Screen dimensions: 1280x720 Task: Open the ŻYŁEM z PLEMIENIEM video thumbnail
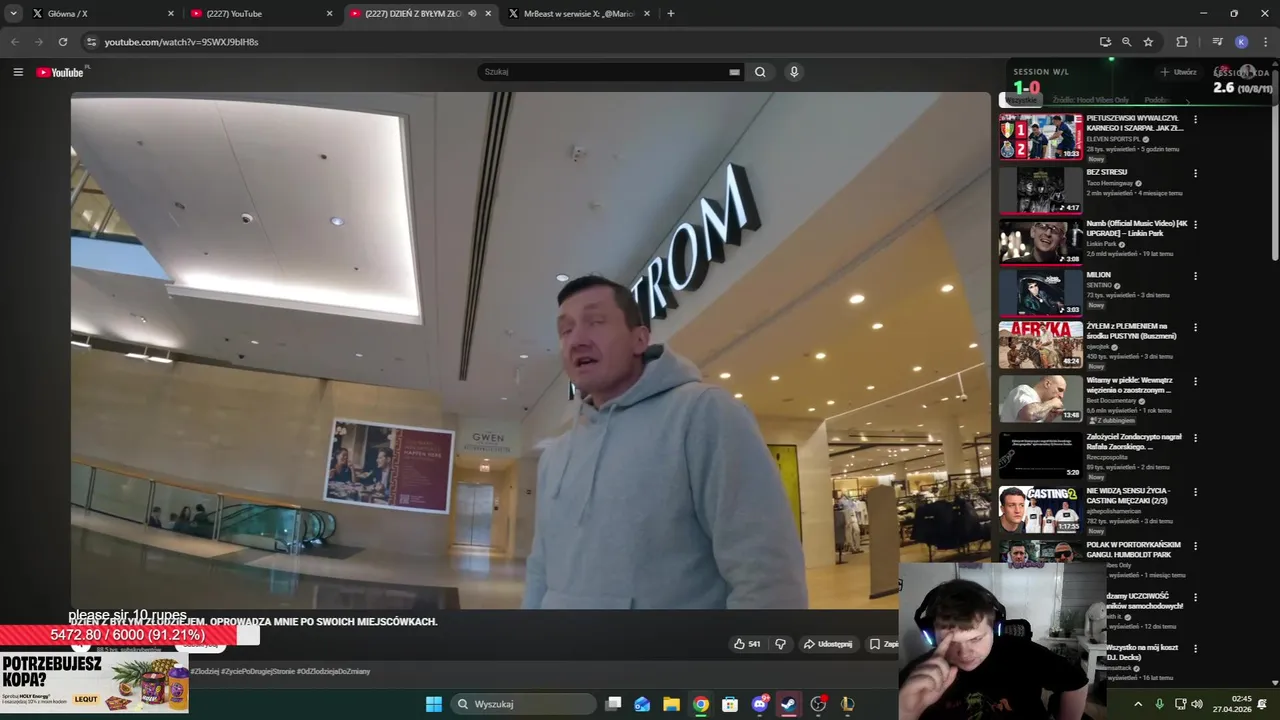pos(1041,345)
